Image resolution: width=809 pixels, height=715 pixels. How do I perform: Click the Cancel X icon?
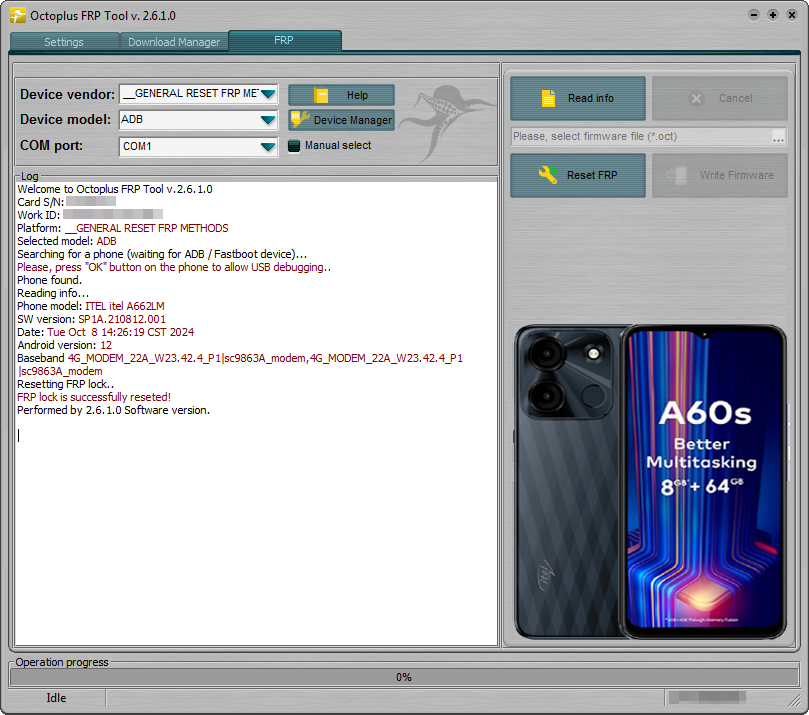pos(696,98)
